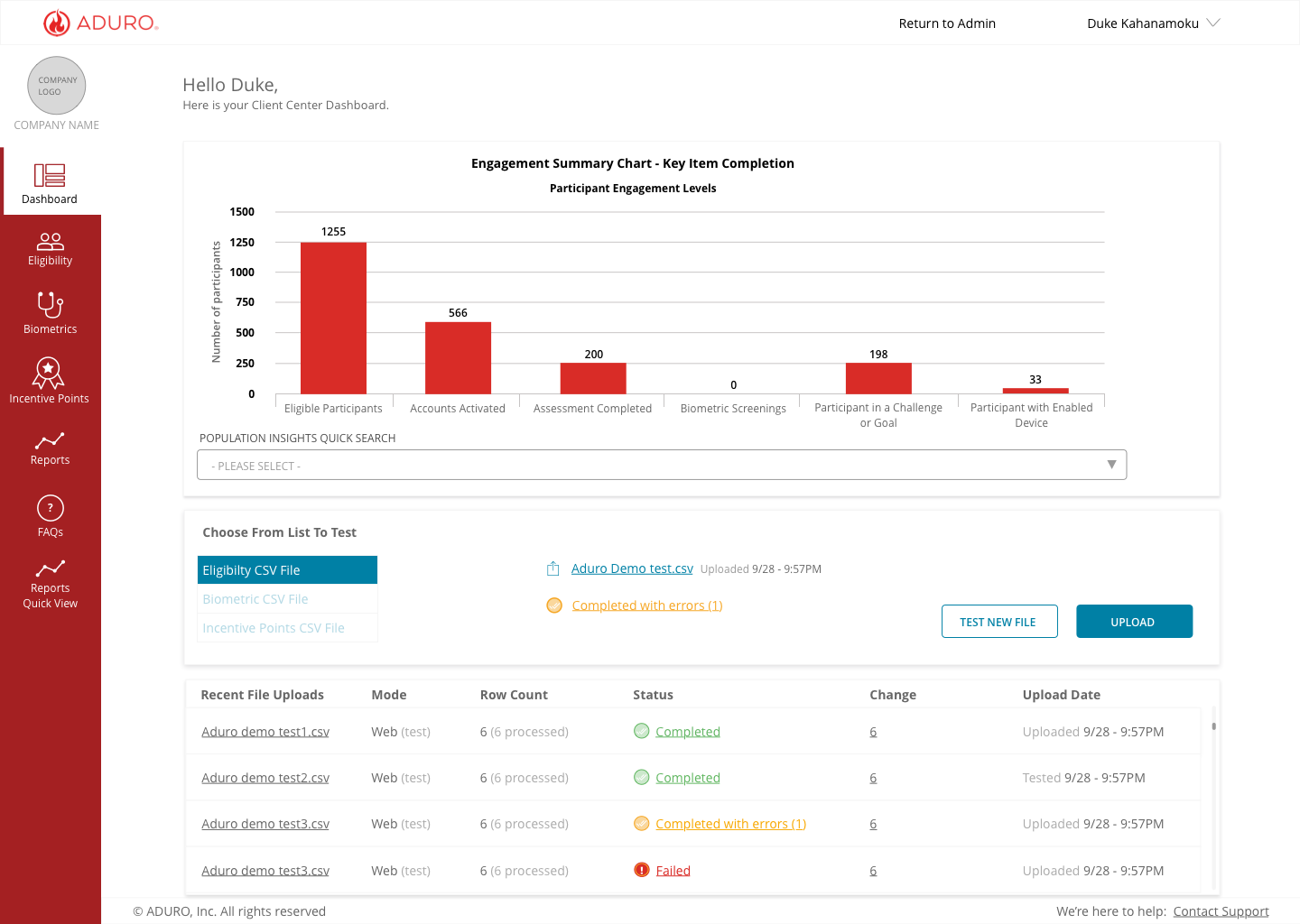
Task: Expand the Duke Kahanamoku user menu
Action: [x=1153, y=23]
